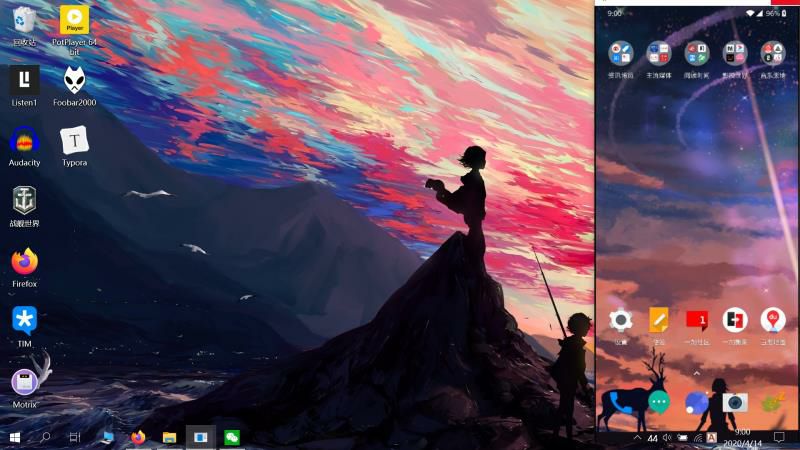
Task: Open the Audacity desktop icon
Action: click(24, 141)
